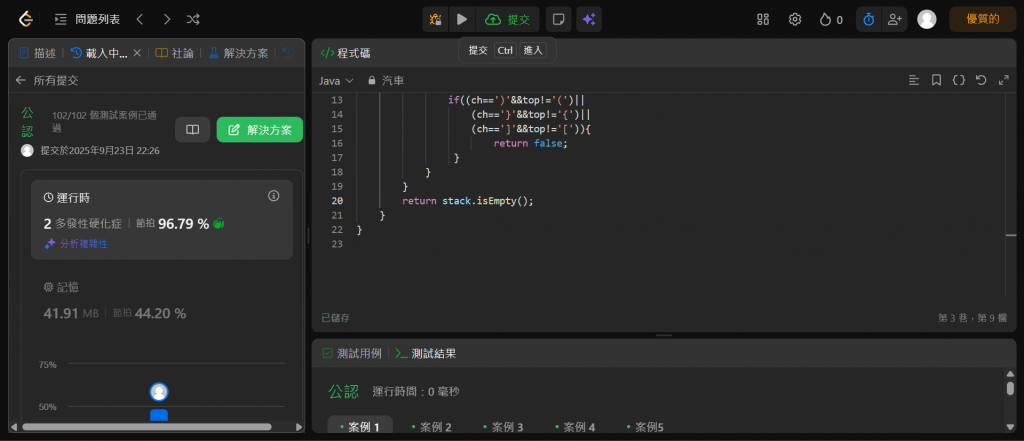Click left arrow of horizontal scrollbar
The width and height of the screenshot is (1024, 441).
pos(14,427)
